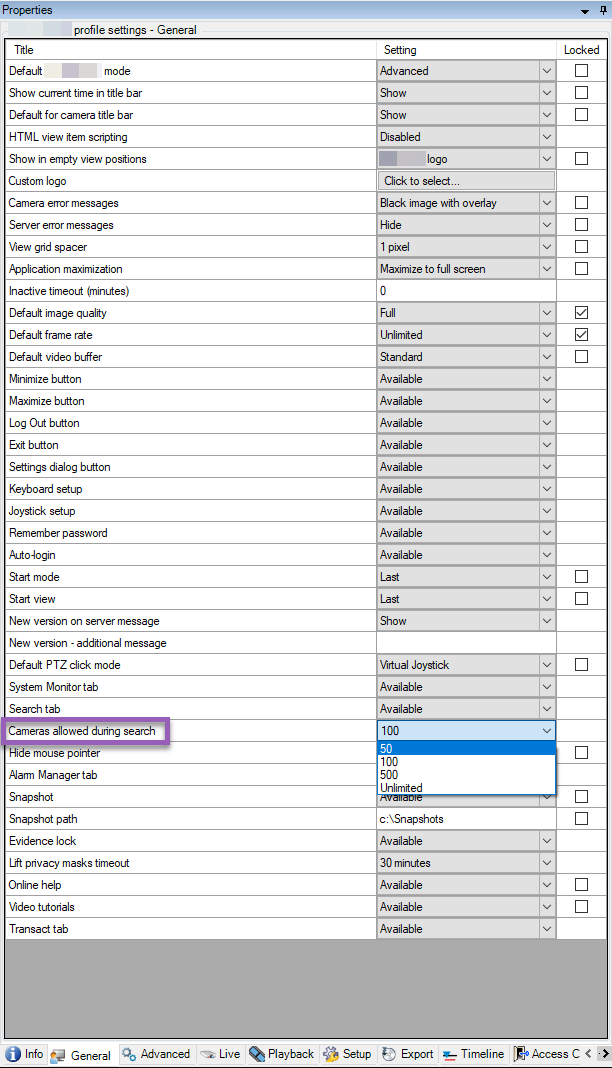Click the Live tab camera icon
612x1068 pixels.
[207, 1054]
